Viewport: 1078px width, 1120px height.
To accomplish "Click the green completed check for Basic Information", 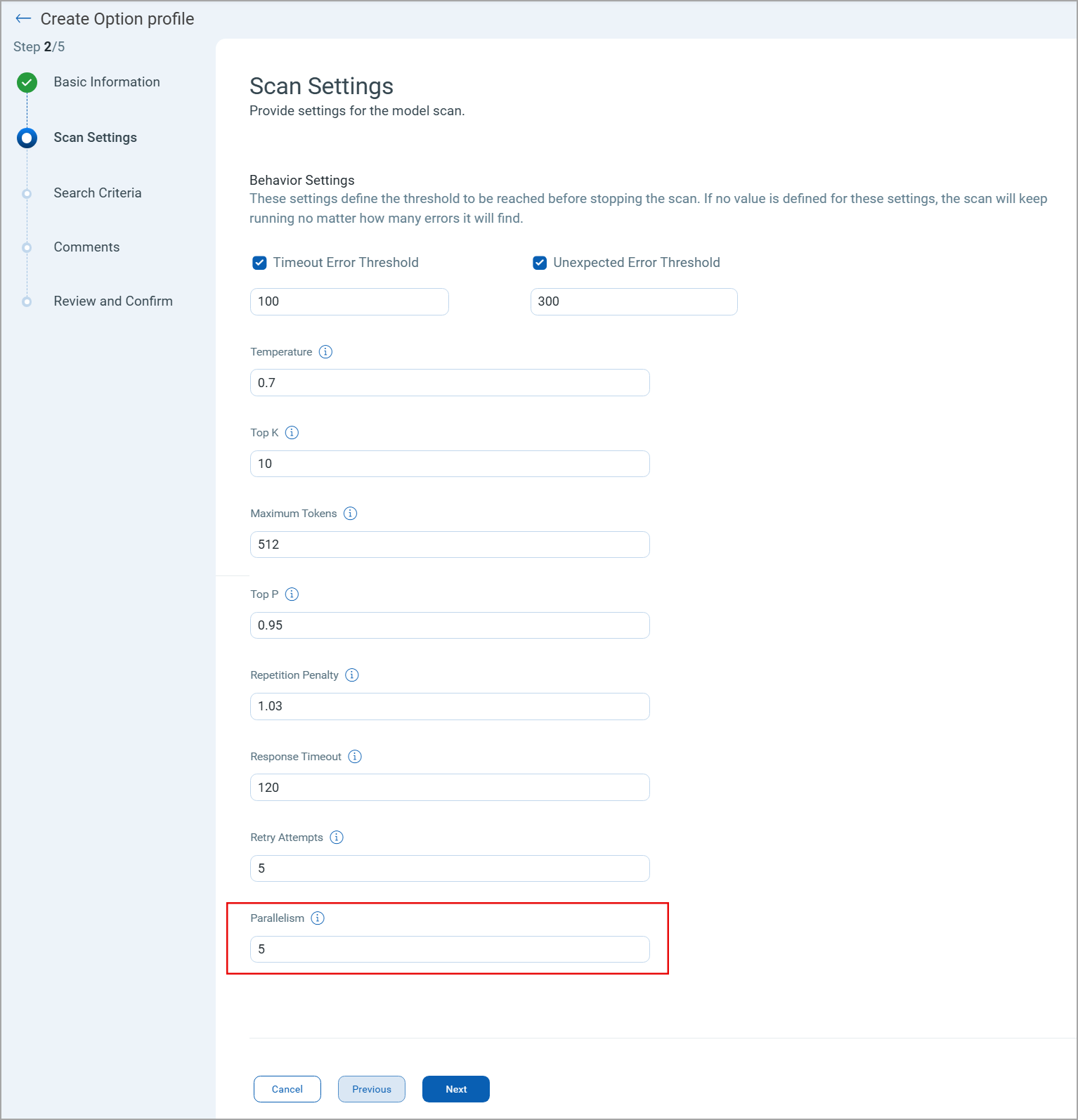I will [x=27, y=82].
